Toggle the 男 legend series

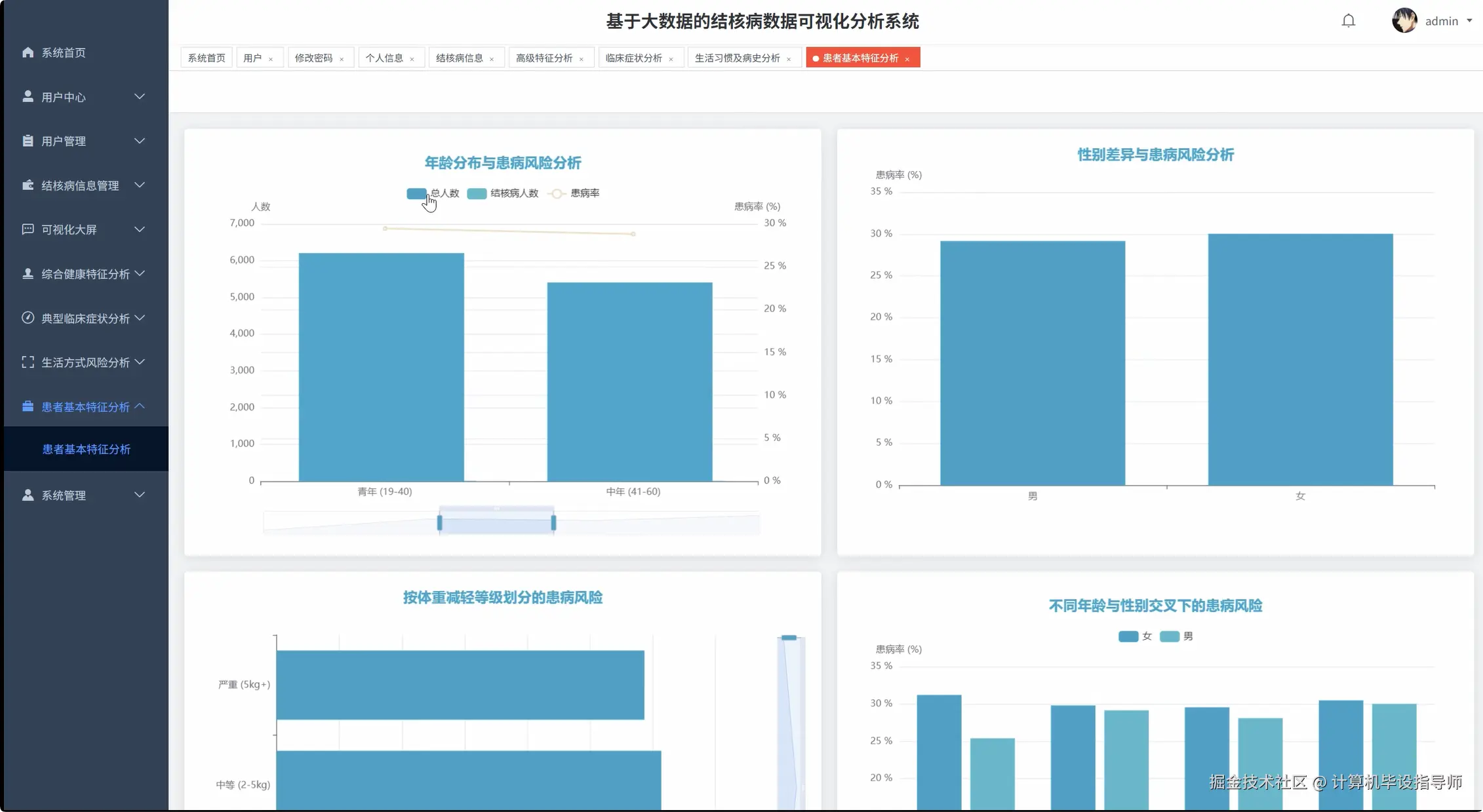point(1176,636)
